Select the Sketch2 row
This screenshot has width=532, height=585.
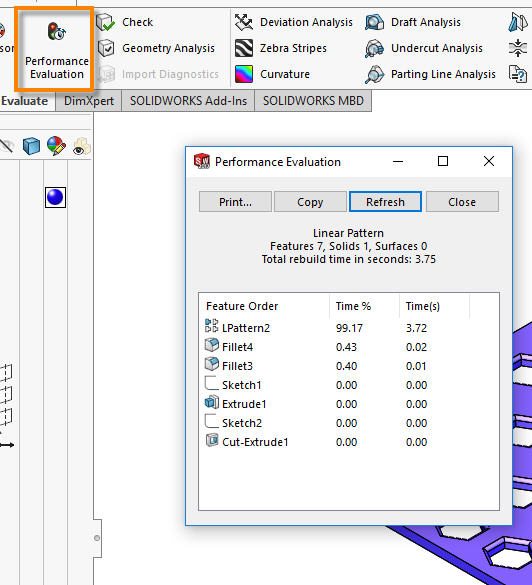click(348, 423)
